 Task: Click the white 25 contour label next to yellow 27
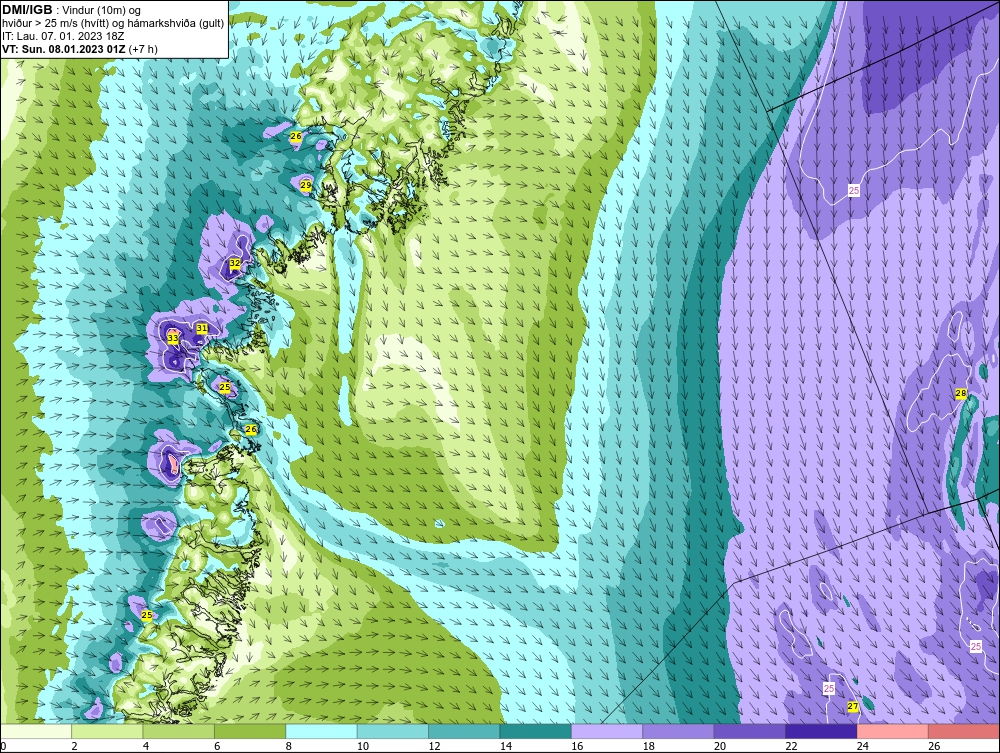pyautogui.click(x=828, y=689)
